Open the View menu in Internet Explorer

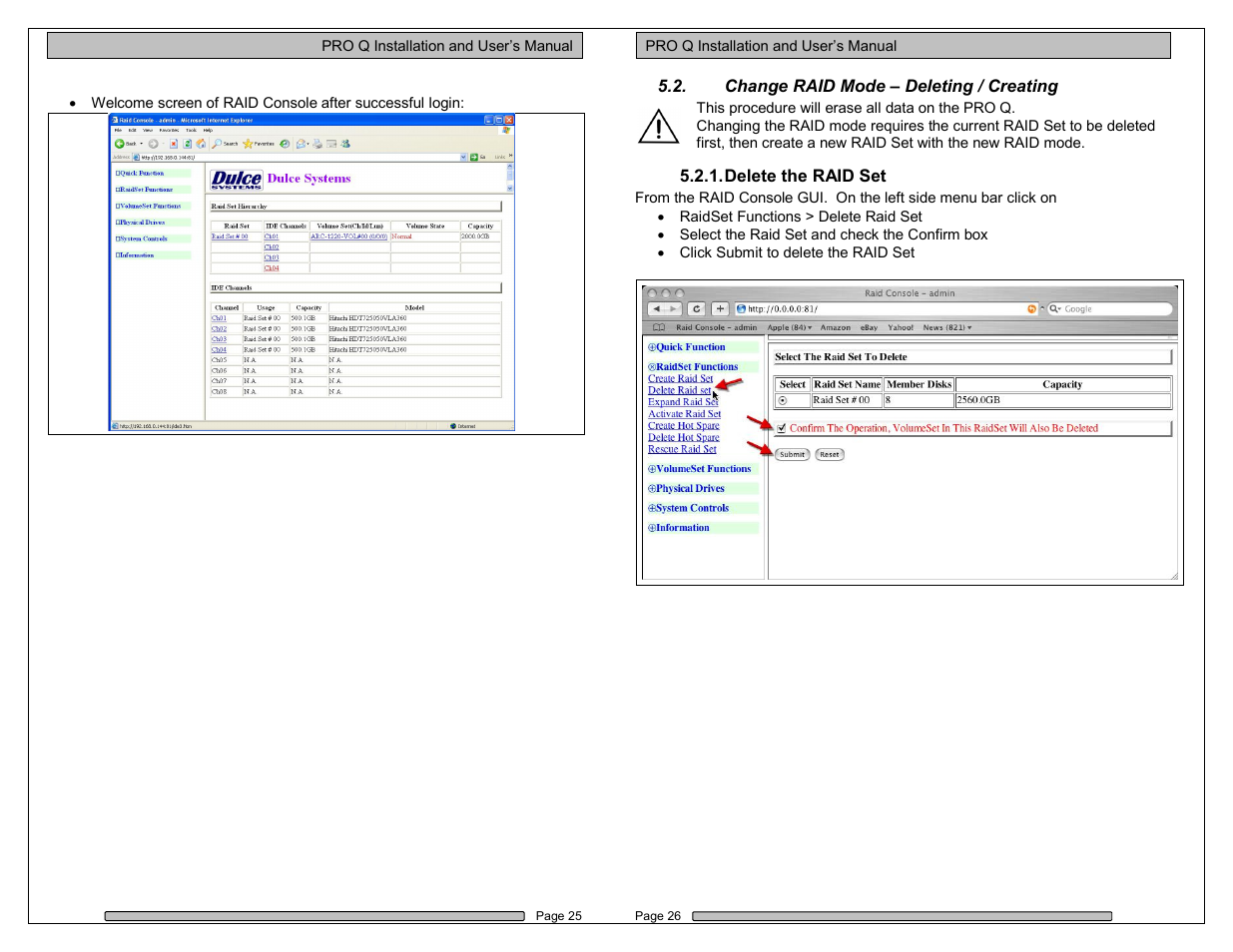(x=148, y=130)
